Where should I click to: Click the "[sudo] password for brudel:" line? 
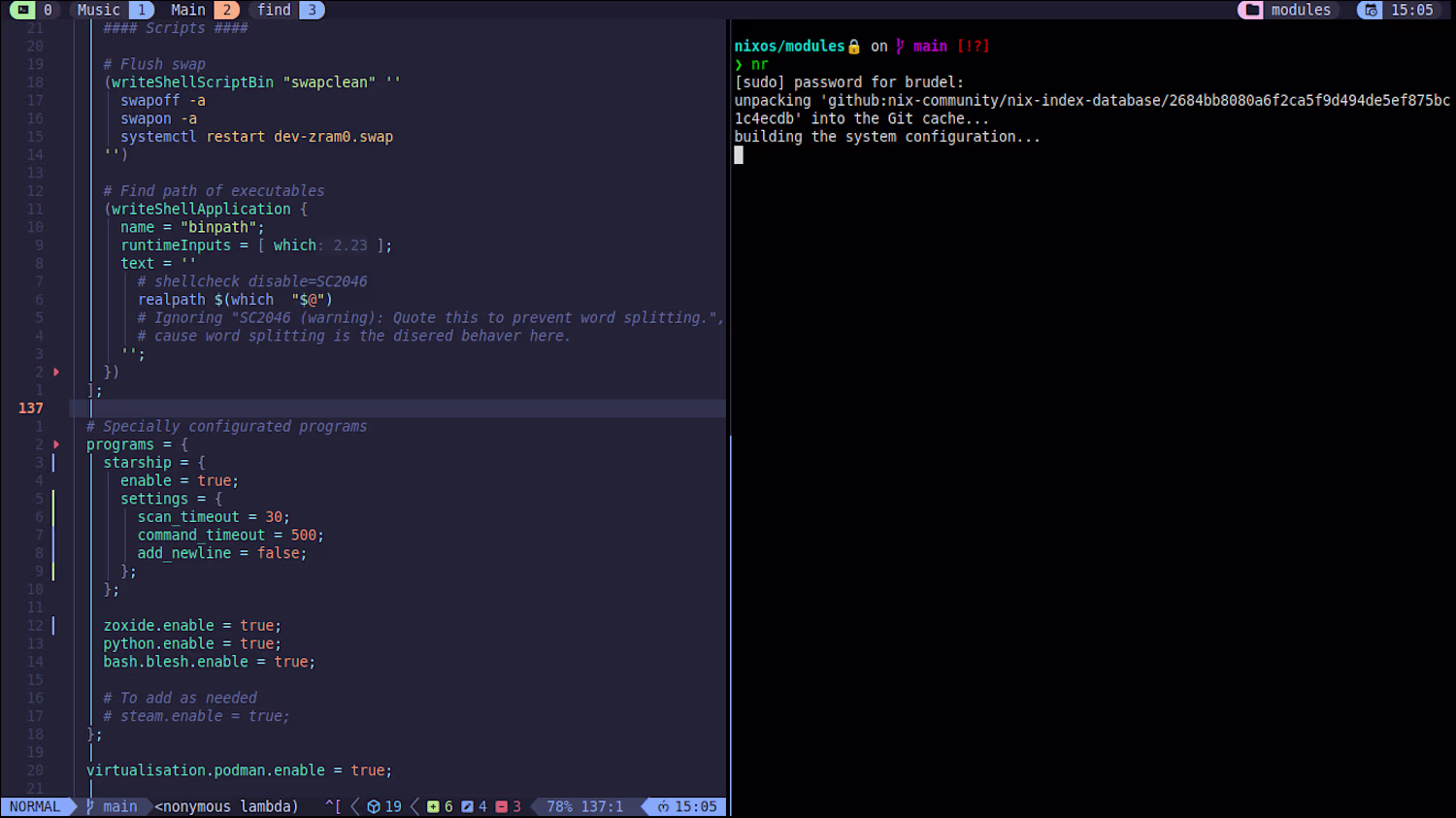pos(849,82)
